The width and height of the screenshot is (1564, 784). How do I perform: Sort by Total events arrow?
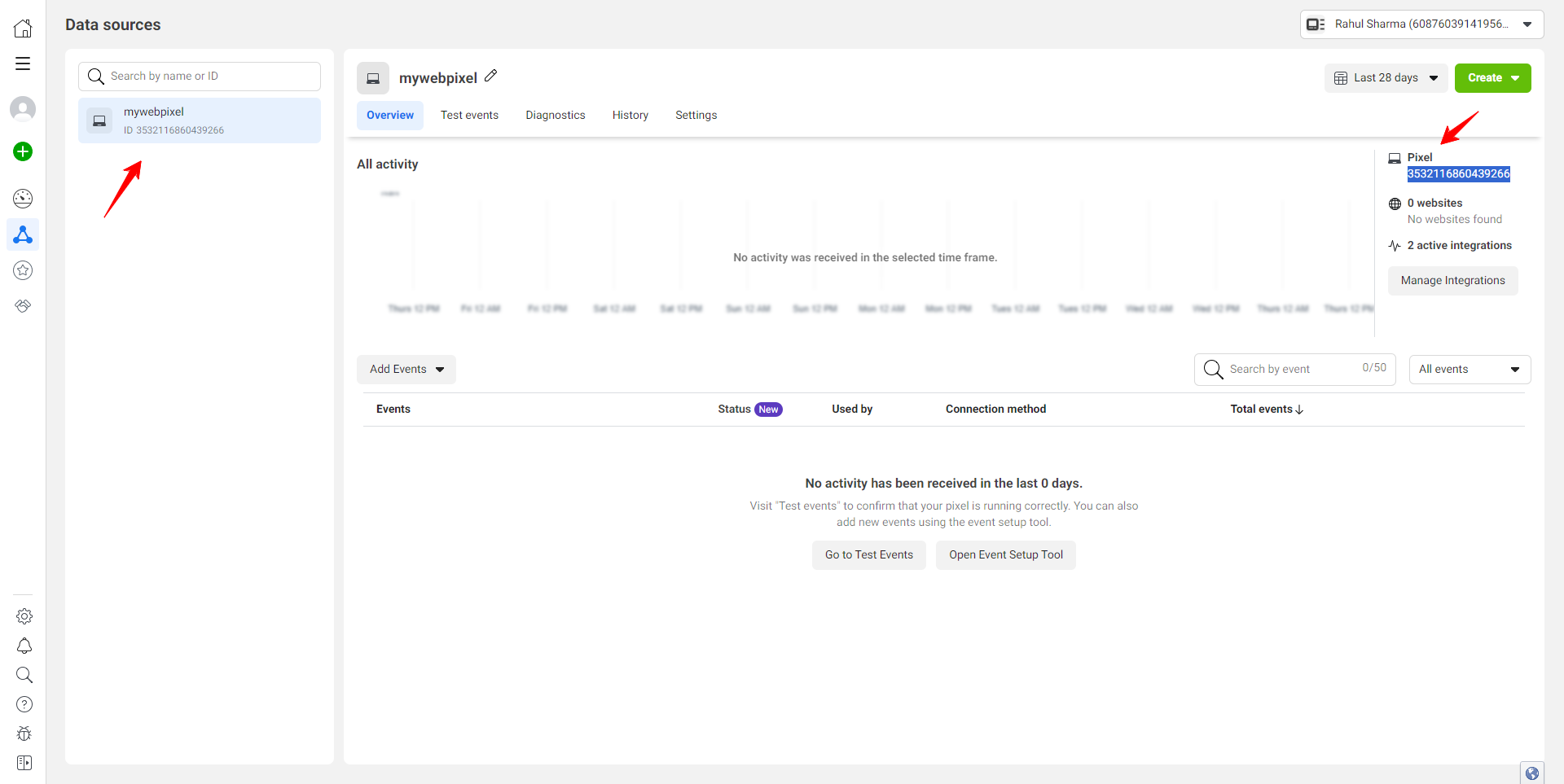click(1299, 410)
